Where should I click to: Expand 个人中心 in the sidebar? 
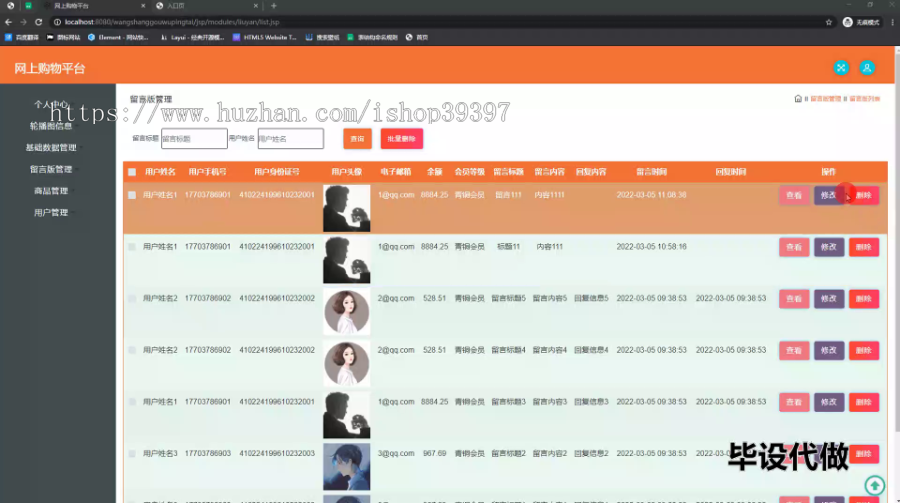(51, 105)
